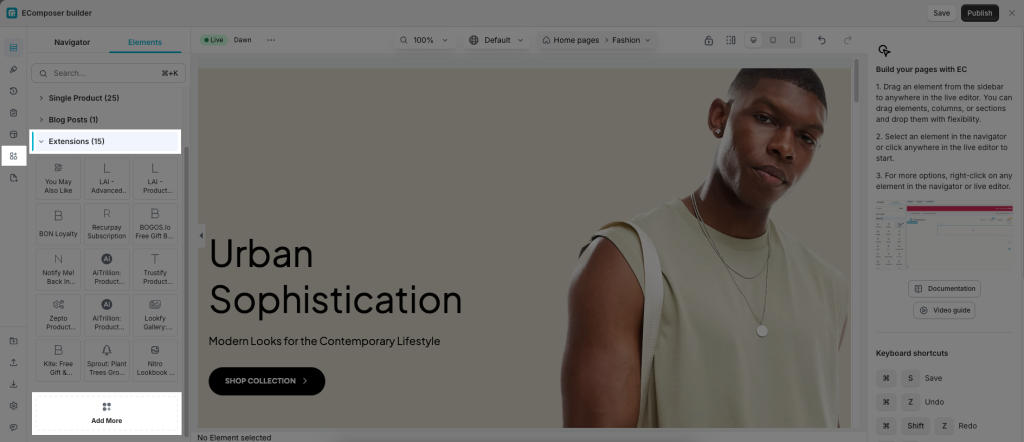This screenshot has height=442, width=1024.
Task: Open the settings gear in left sidebar
Action: click(13, 405)
